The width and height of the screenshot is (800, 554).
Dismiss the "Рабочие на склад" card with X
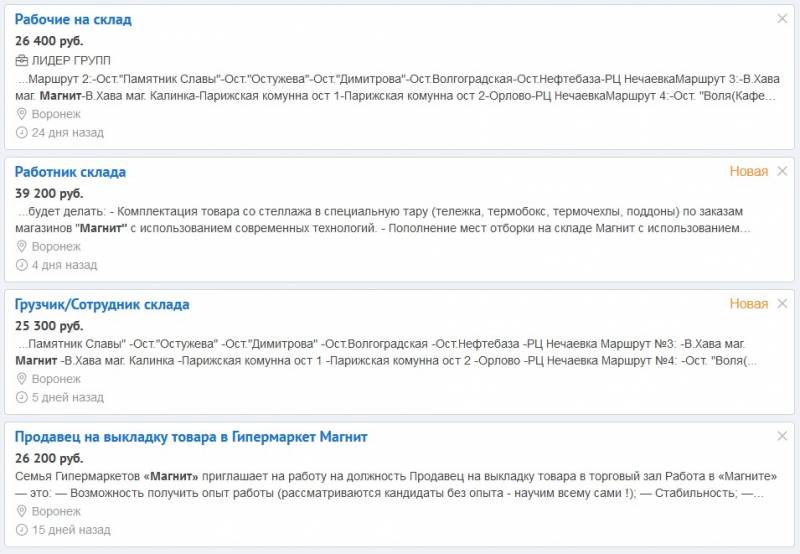tap(782, 19)
